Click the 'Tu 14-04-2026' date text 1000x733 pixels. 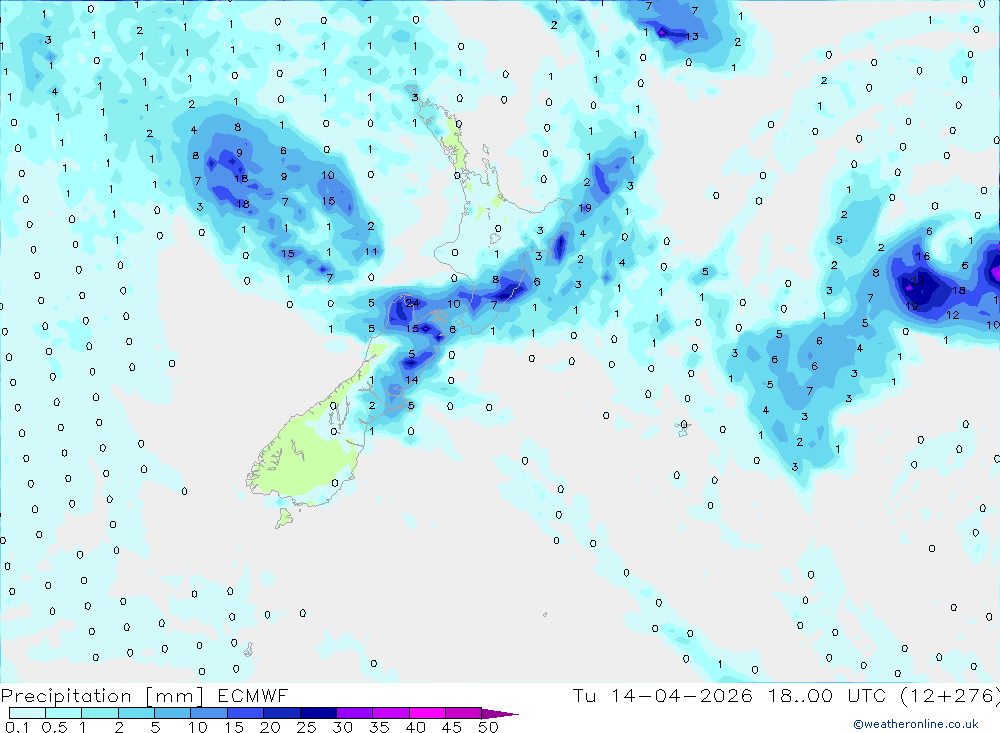(x=663, y=696)
